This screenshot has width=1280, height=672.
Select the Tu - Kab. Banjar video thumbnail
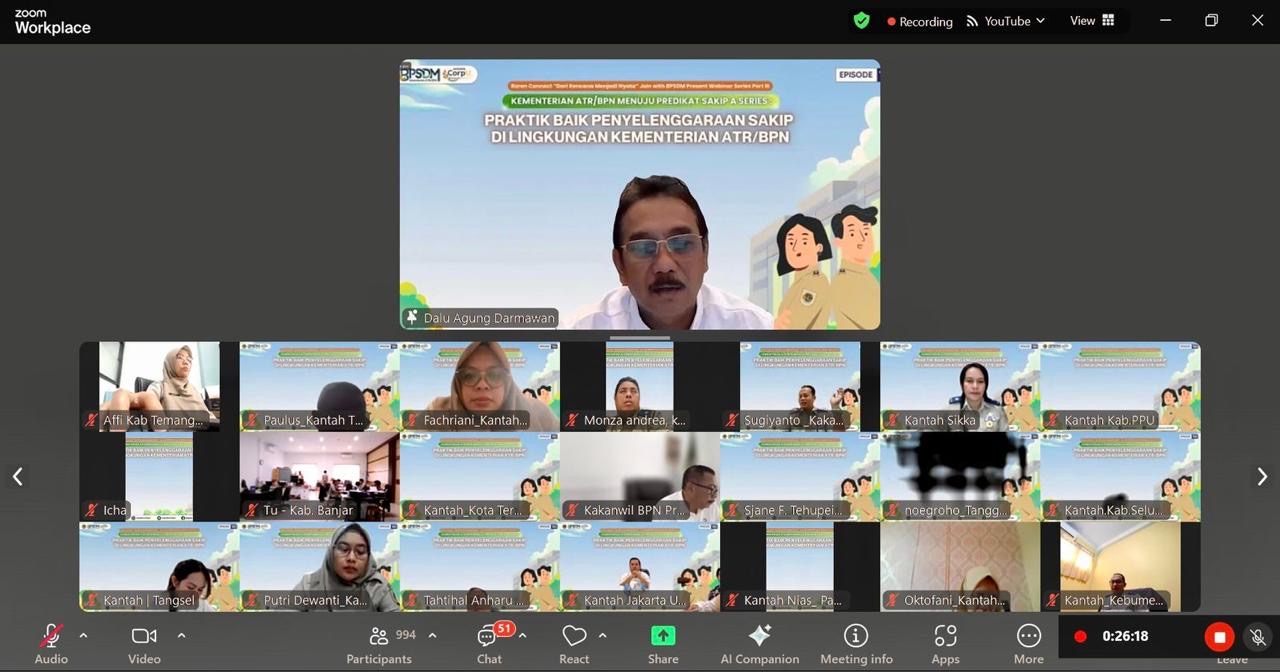pos(319,476)
